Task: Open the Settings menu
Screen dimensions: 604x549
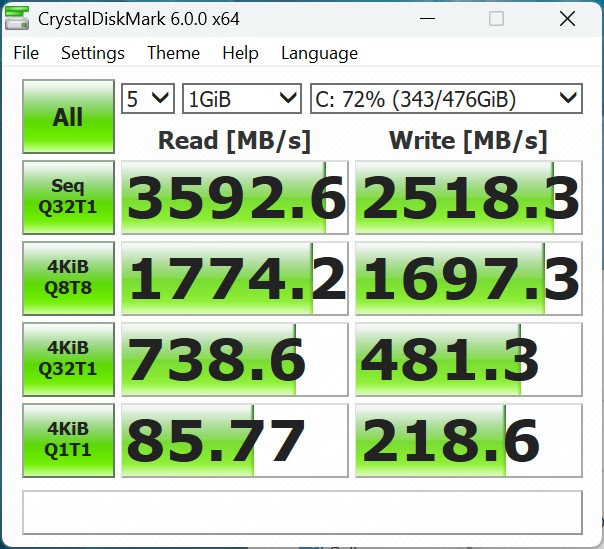Action: point(93,53)
